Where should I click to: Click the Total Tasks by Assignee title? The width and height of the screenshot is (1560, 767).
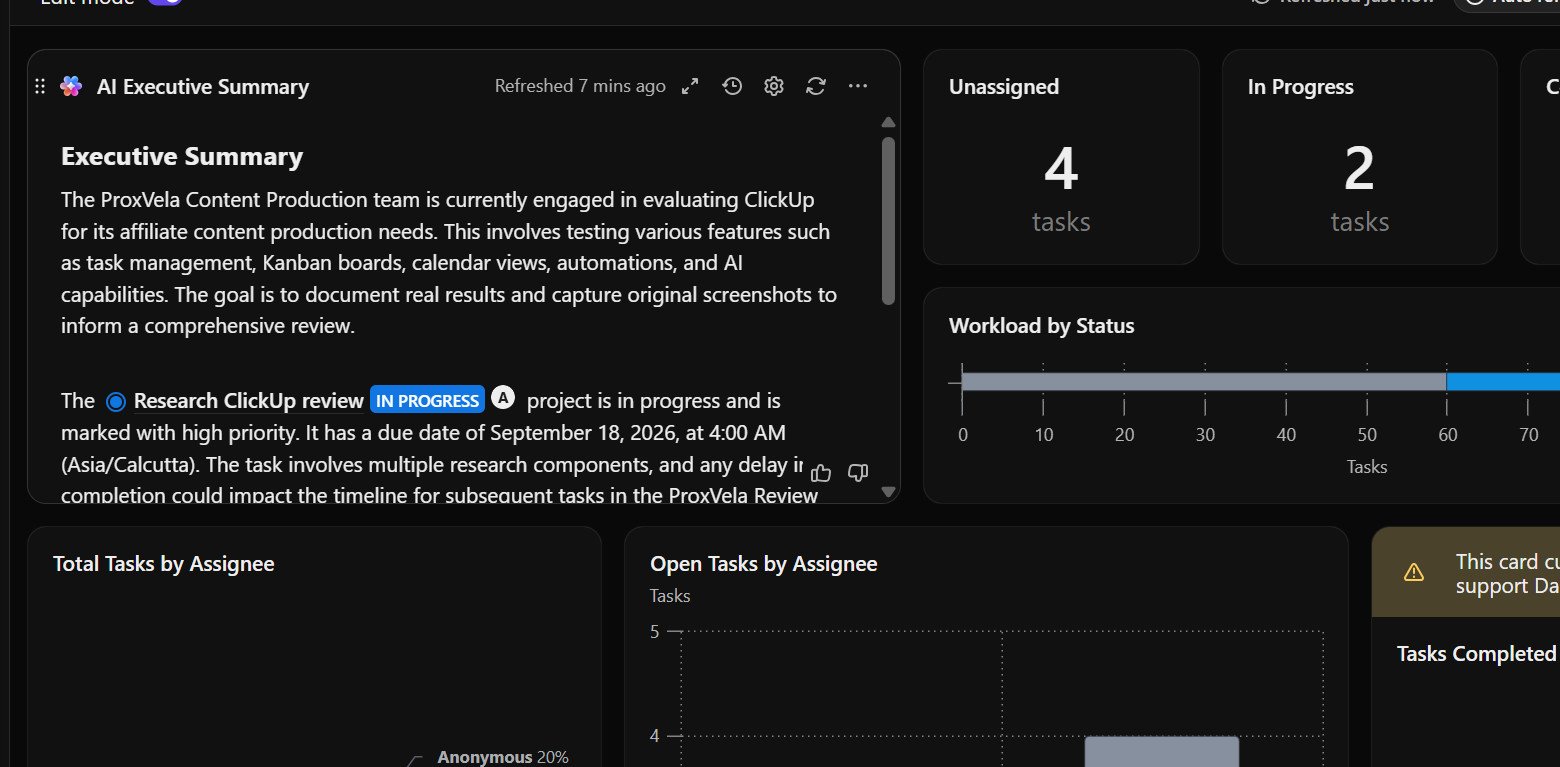coord(164,564)
